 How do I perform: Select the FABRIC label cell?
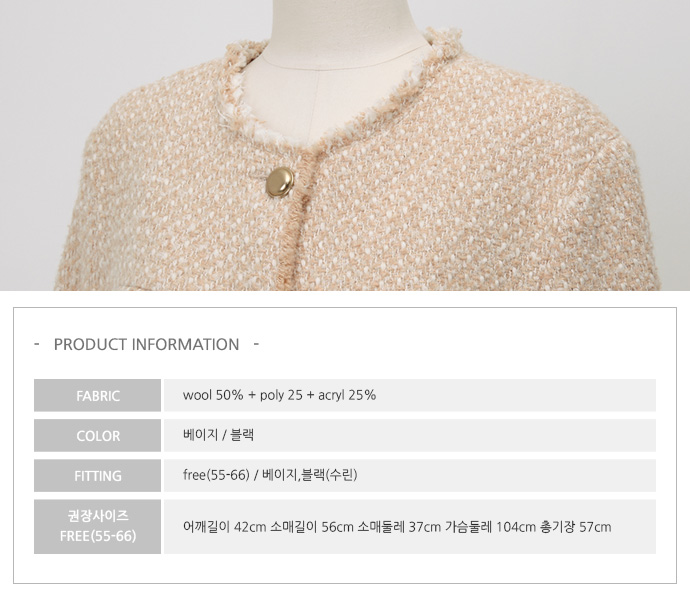97,395
